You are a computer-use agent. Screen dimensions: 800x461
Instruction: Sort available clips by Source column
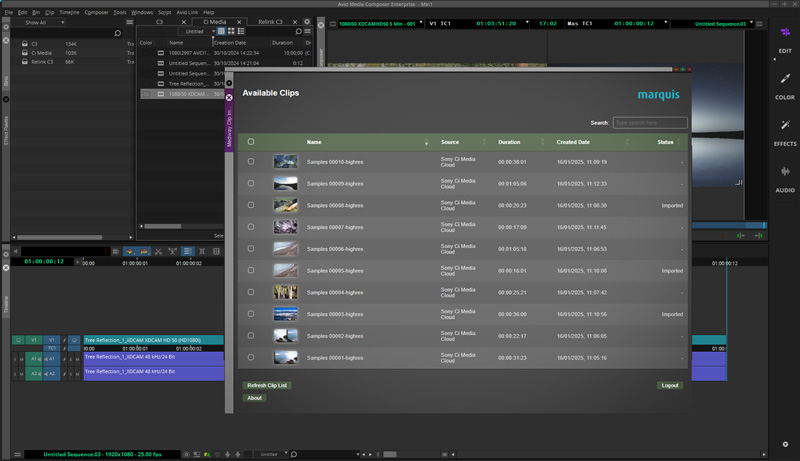(x=450, y=142)
